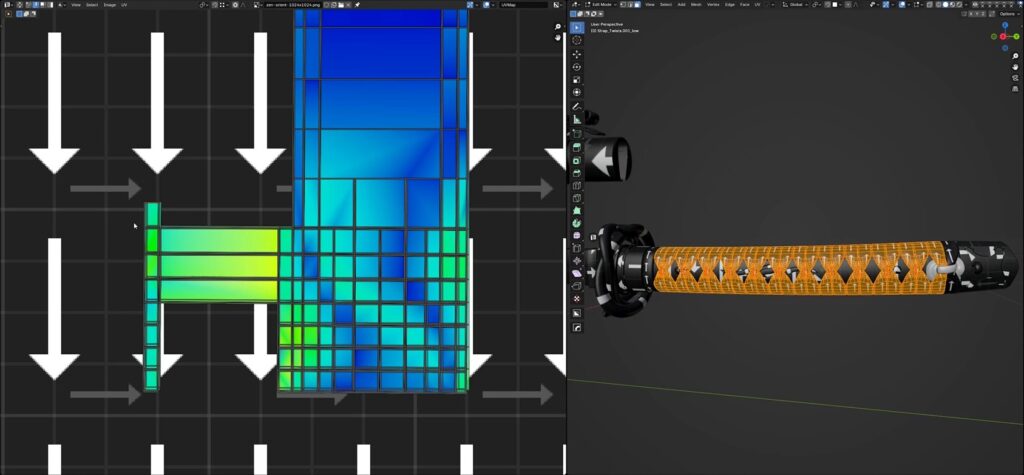
Task: Click the UV editor pan hand icon
Action: click(558, 37)
